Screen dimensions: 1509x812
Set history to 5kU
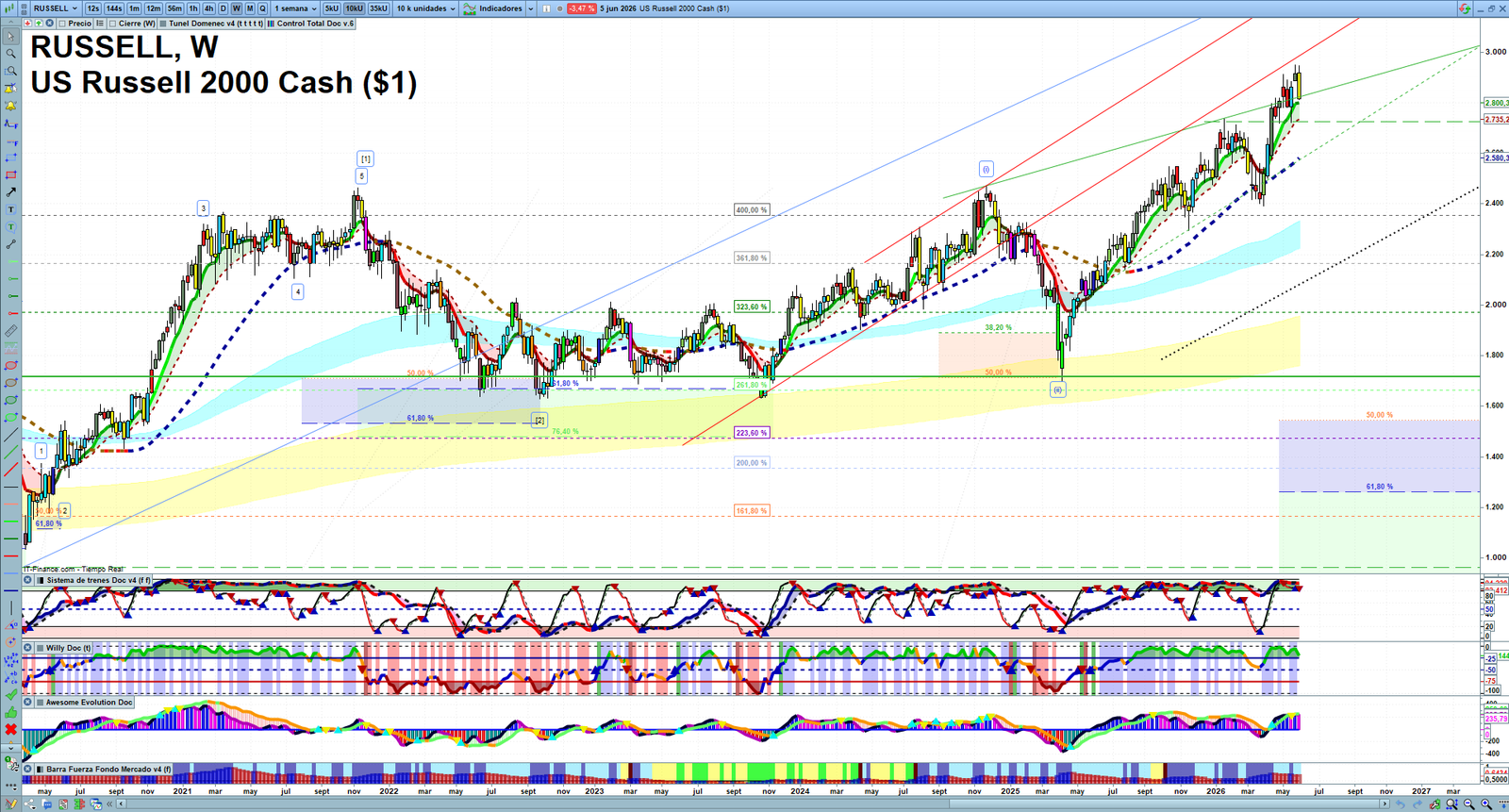331,8
